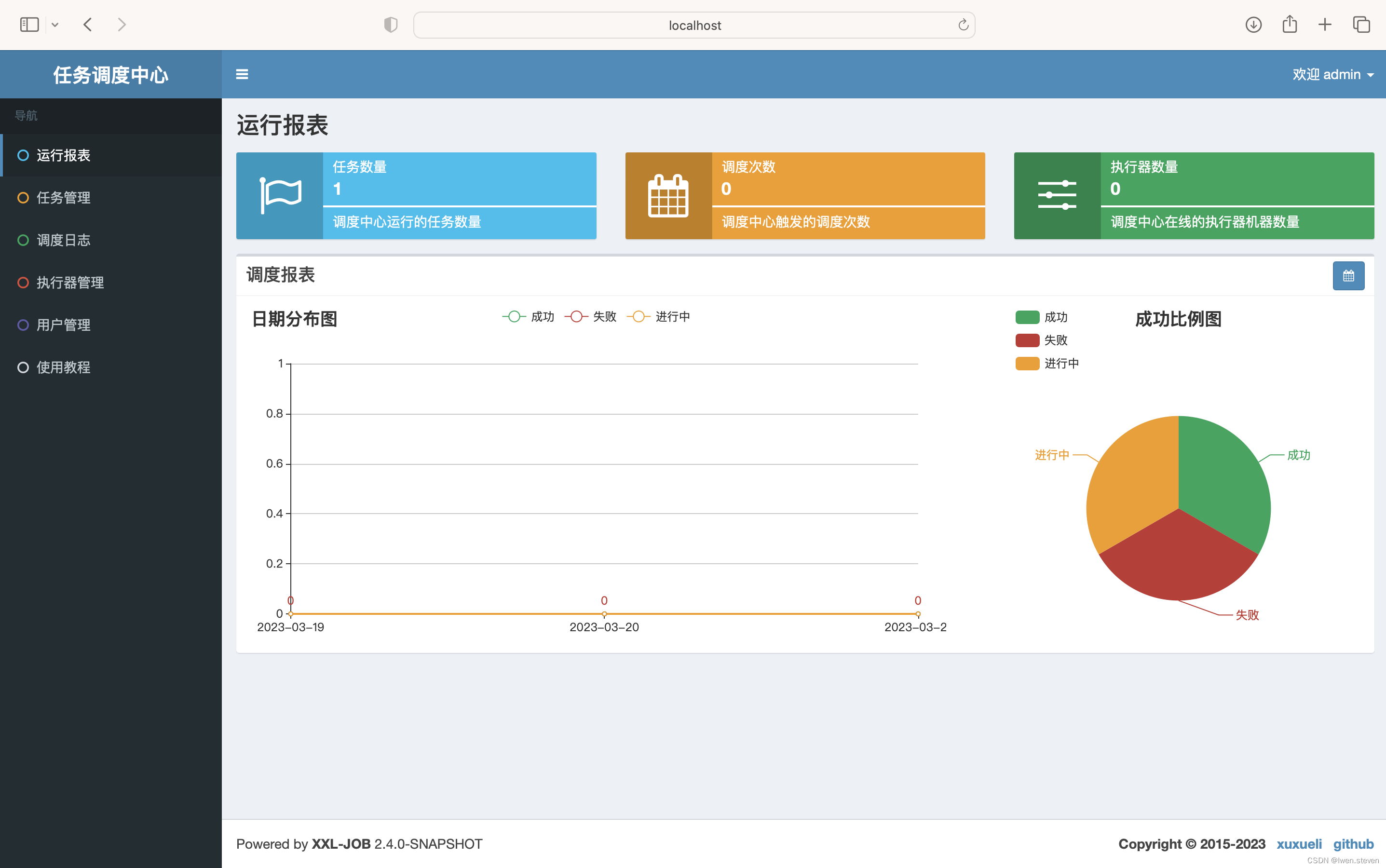
Task: Click the 导航 sidebar header
Action: tap(26, 115)
